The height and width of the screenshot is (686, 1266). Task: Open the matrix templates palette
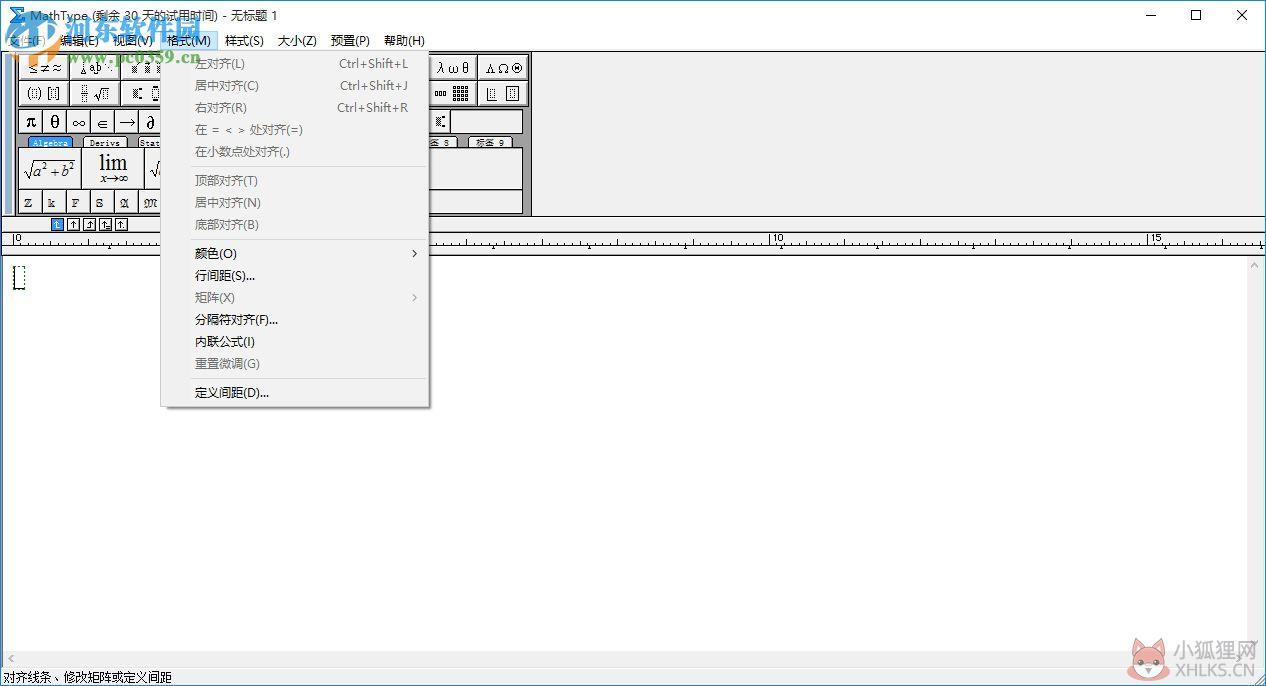pyautogui.click(x=453, y=93)
